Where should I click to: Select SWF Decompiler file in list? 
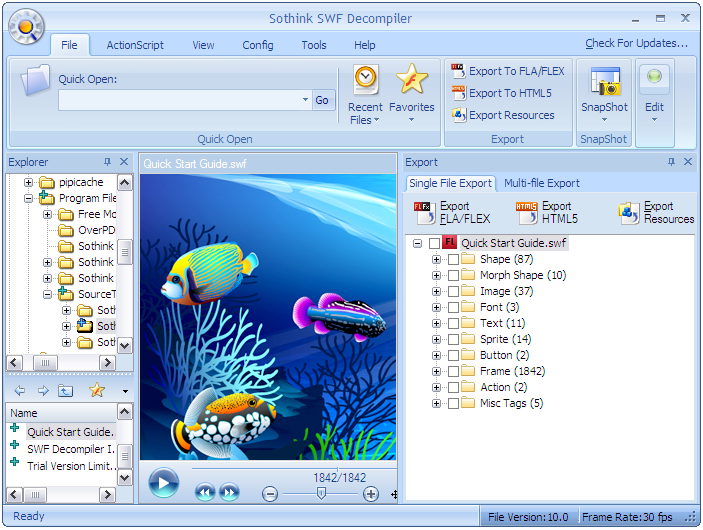click(71, 449)
